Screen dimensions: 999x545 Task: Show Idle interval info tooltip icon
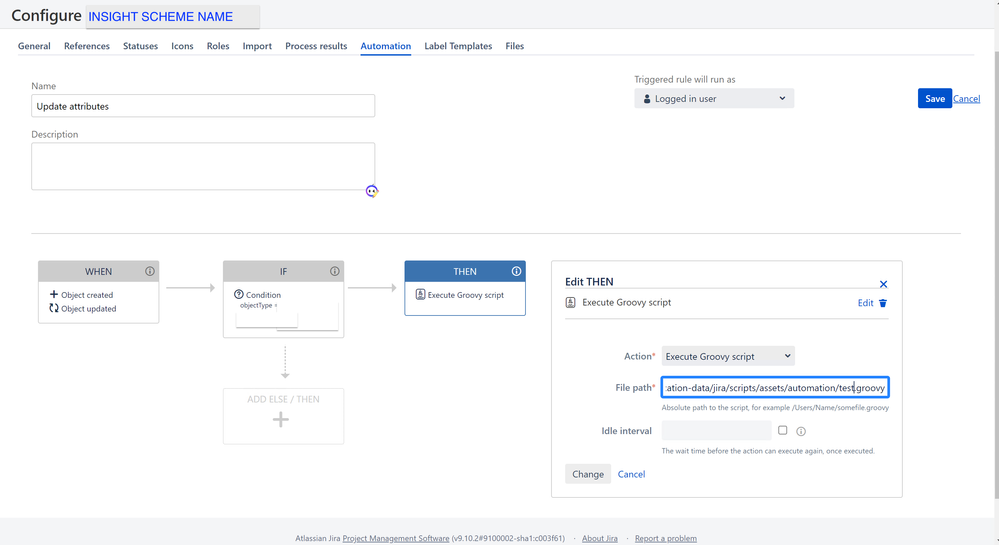tap(801, 432)
